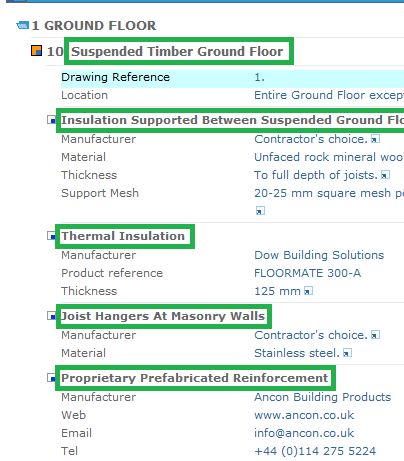Collapse the Thermal Insulation section marker

51,236
